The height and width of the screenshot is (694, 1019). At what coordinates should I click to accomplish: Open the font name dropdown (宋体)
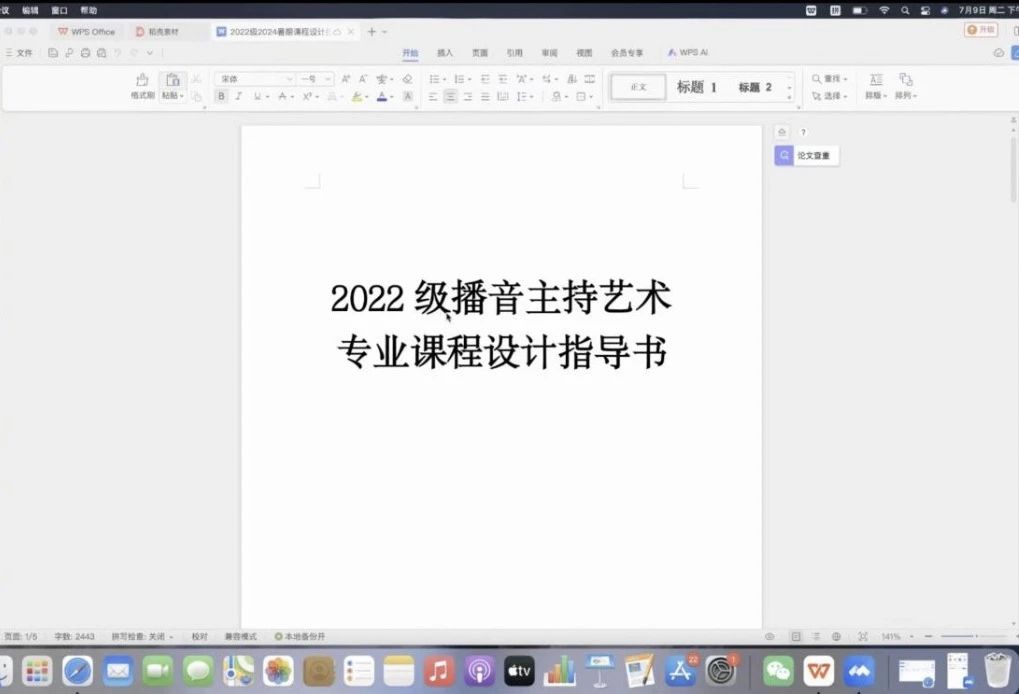[256, 79]
